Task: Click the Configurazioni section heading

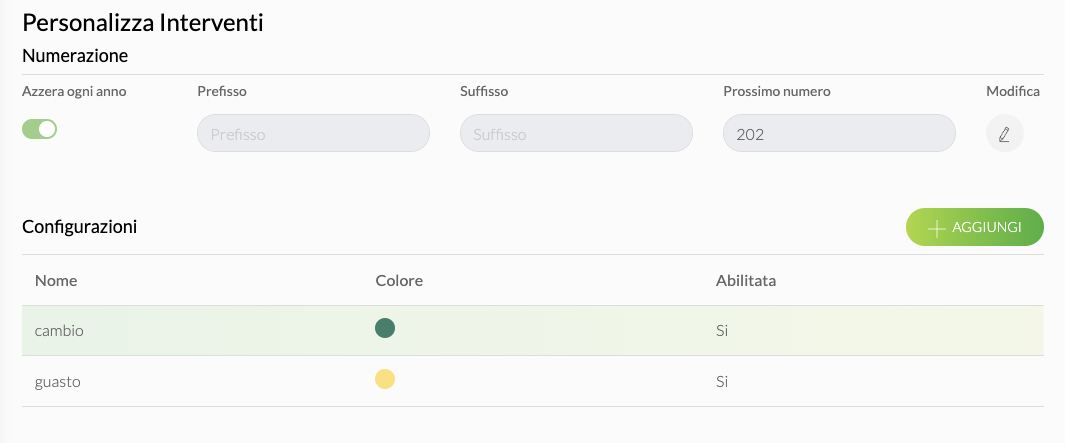Action: 79,227
